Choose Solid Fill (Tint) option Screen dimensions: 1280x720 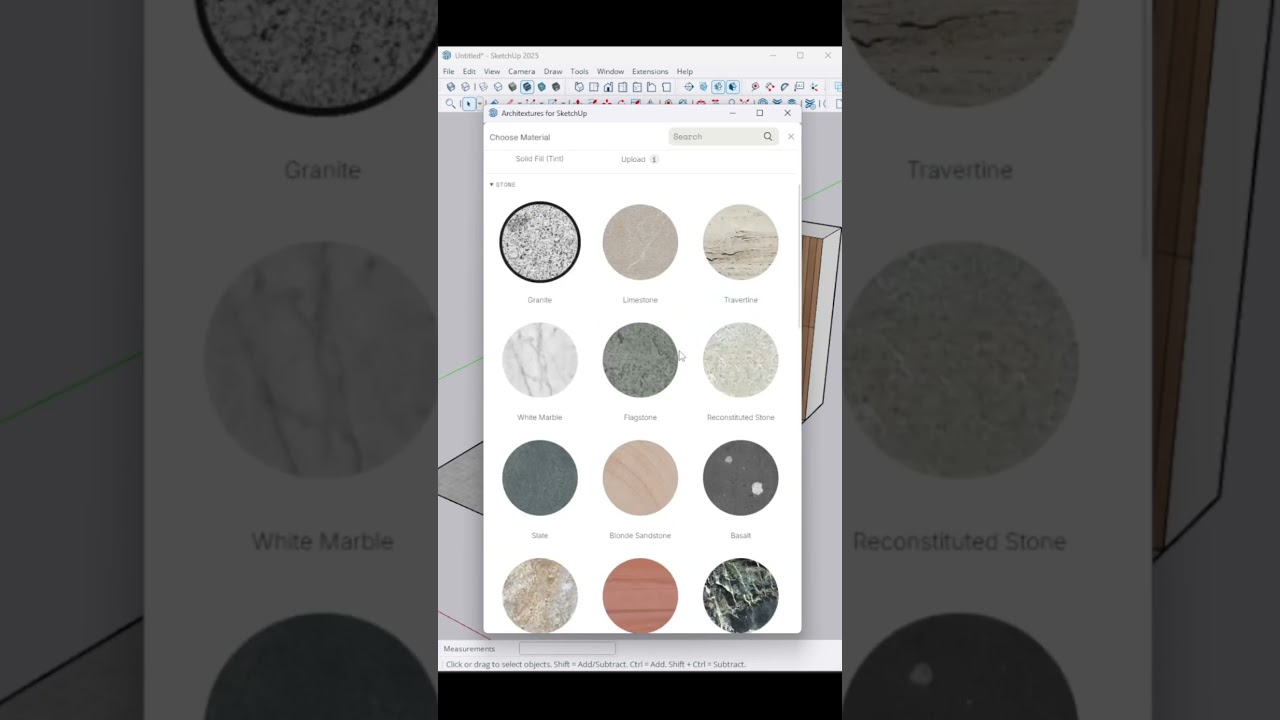pos(539,159)
